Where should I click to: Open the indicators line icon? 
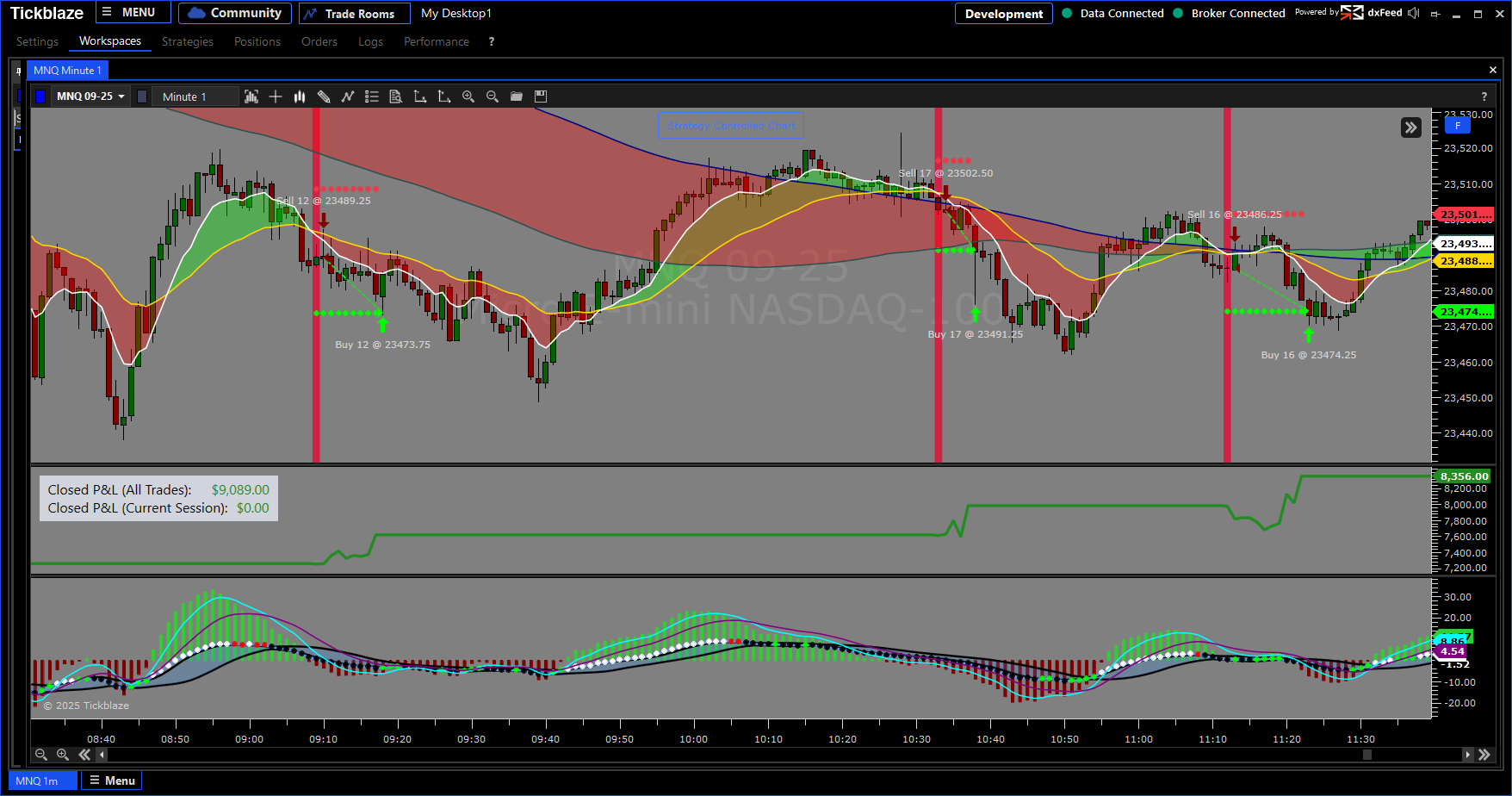point(348,96)
